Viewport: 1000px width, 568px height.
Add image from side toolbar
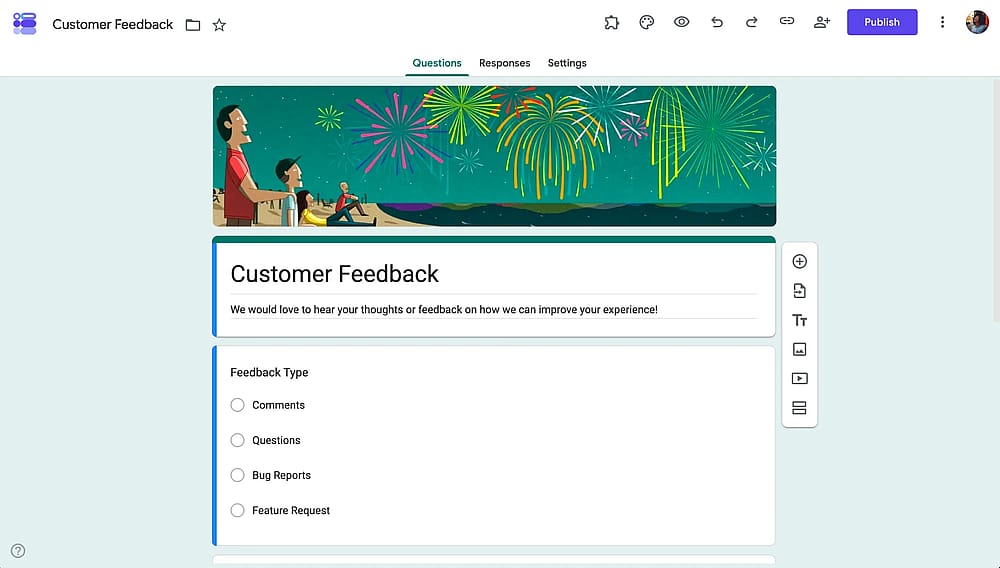tap(799, 349)
